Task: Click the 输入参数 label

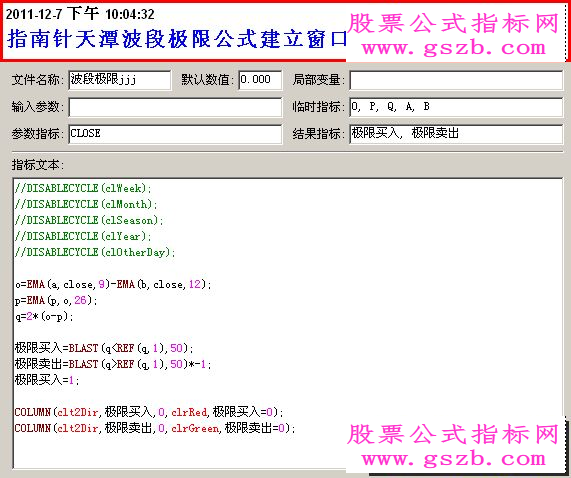Action: click(38, 107)
